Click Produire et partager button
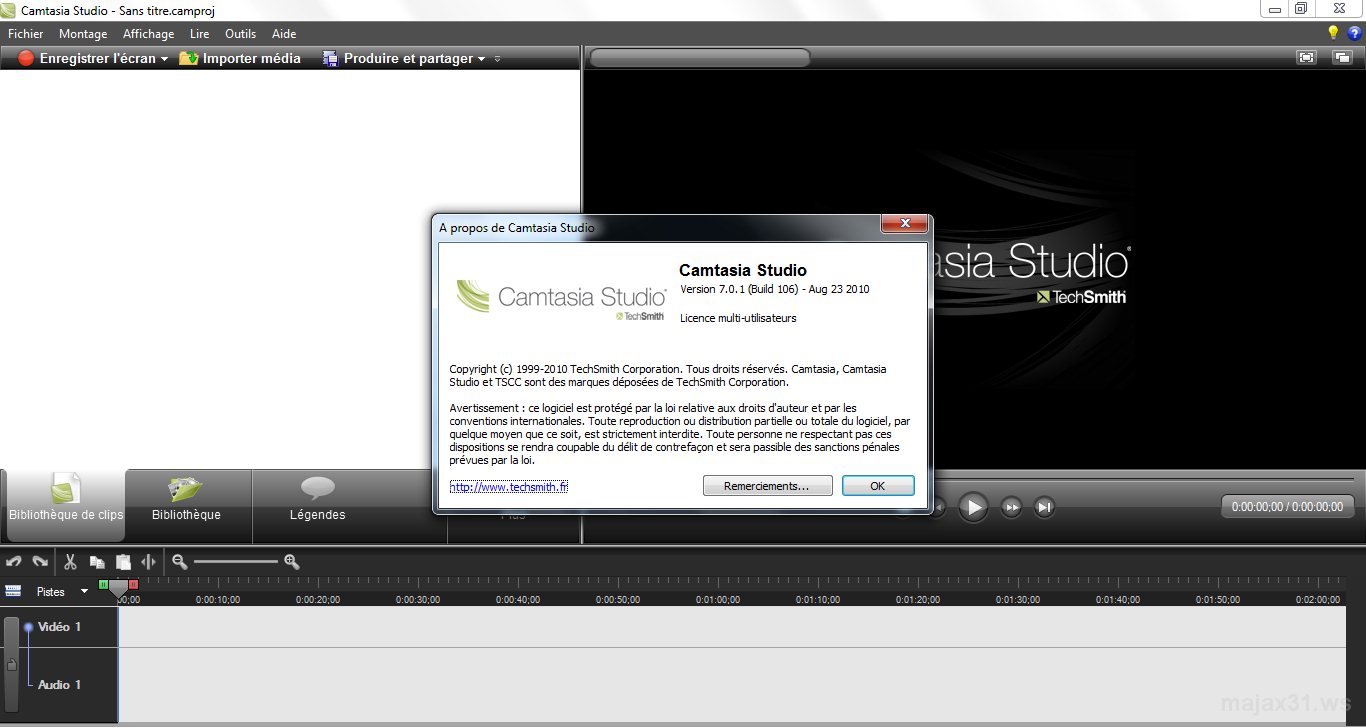The width and height of the screenshot is (1366, 728). tap(398, 59)
